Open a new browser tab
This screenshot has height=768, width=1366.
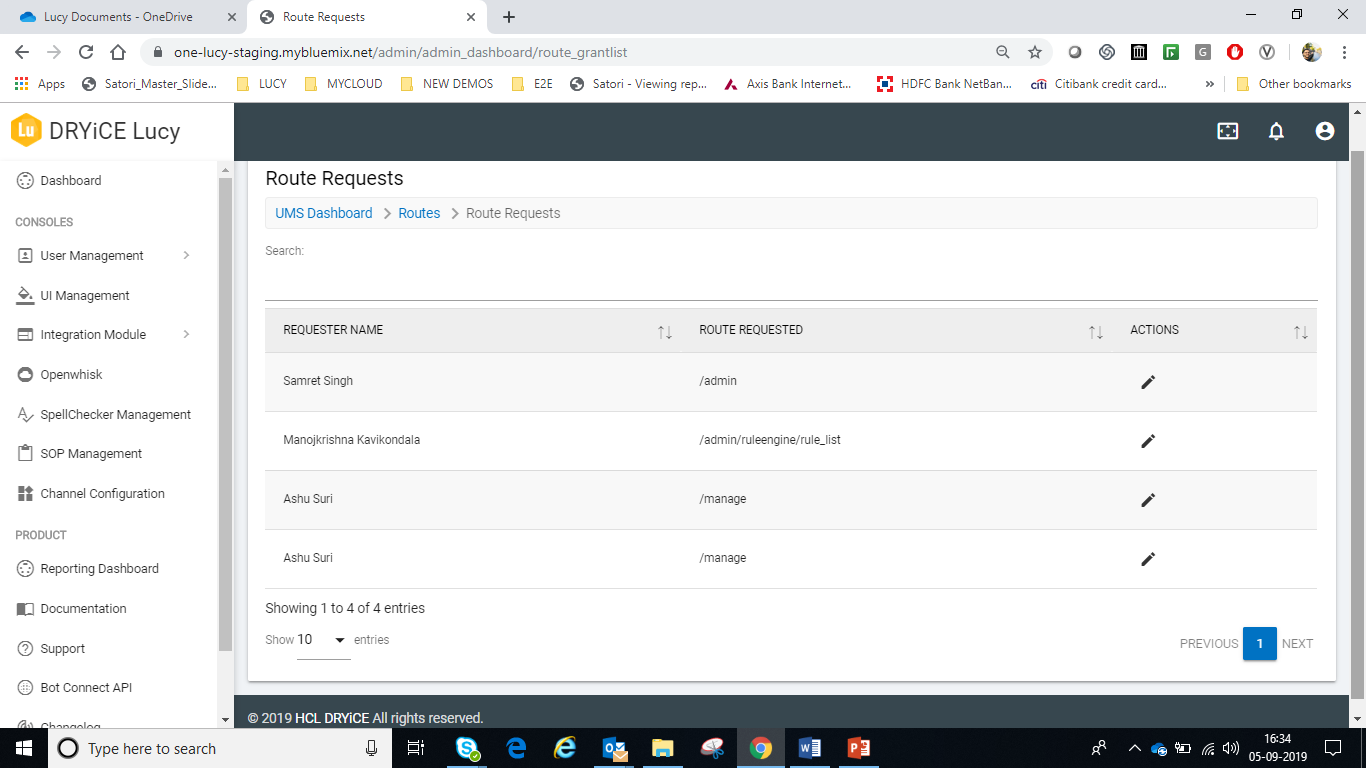tap(509, 17)
